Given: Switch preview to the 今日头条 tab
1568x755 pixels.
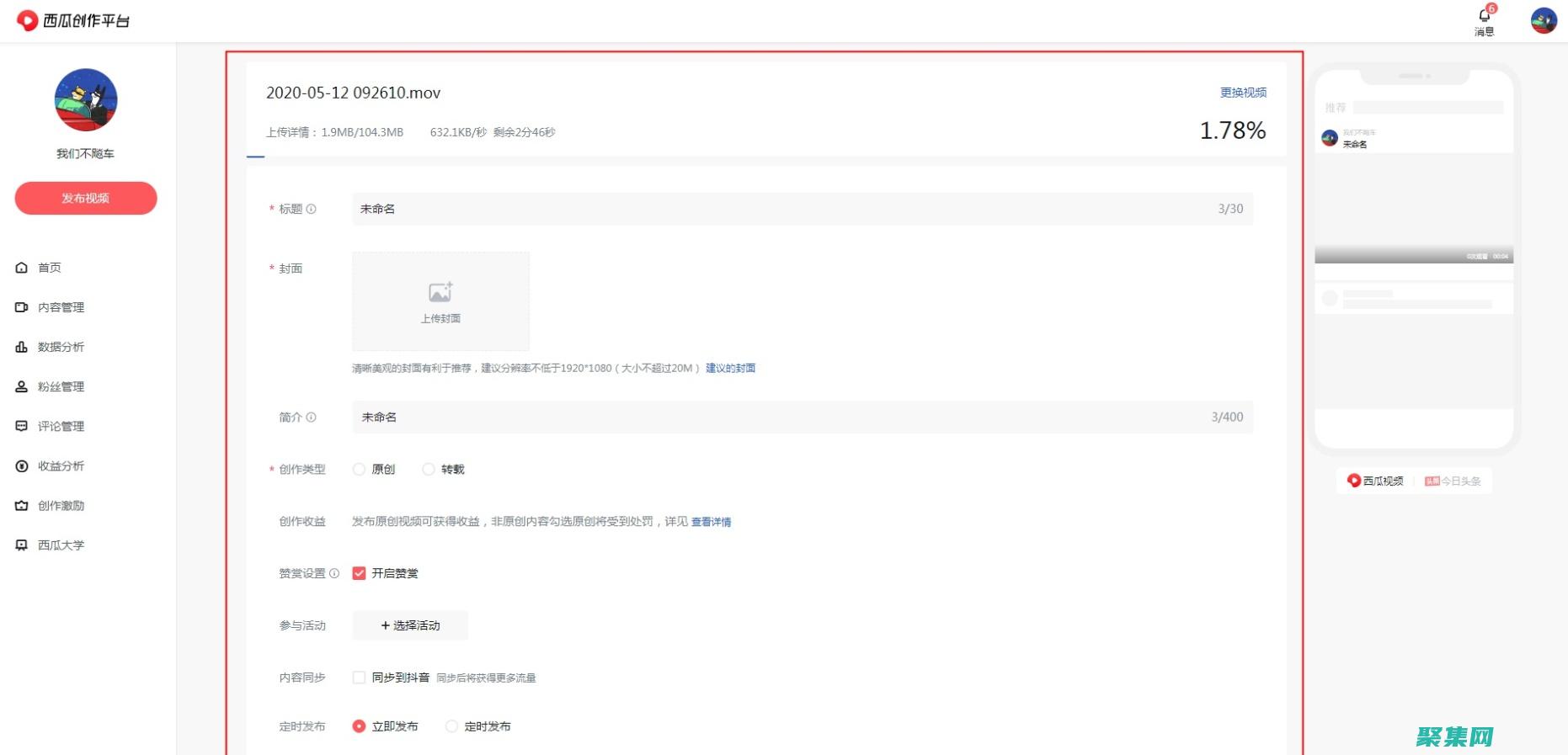Looking at the screenshot, I should pos(1453,481).
